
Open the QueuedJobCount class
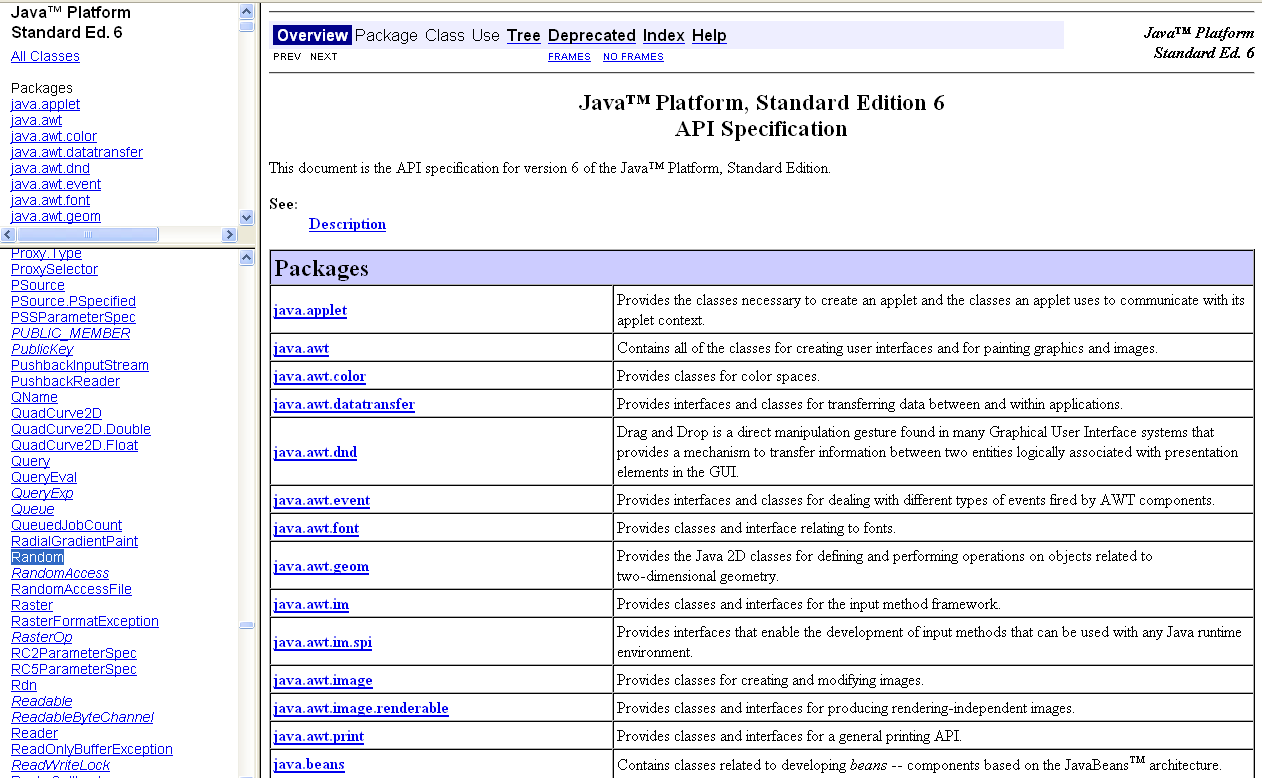coord(67,525)
